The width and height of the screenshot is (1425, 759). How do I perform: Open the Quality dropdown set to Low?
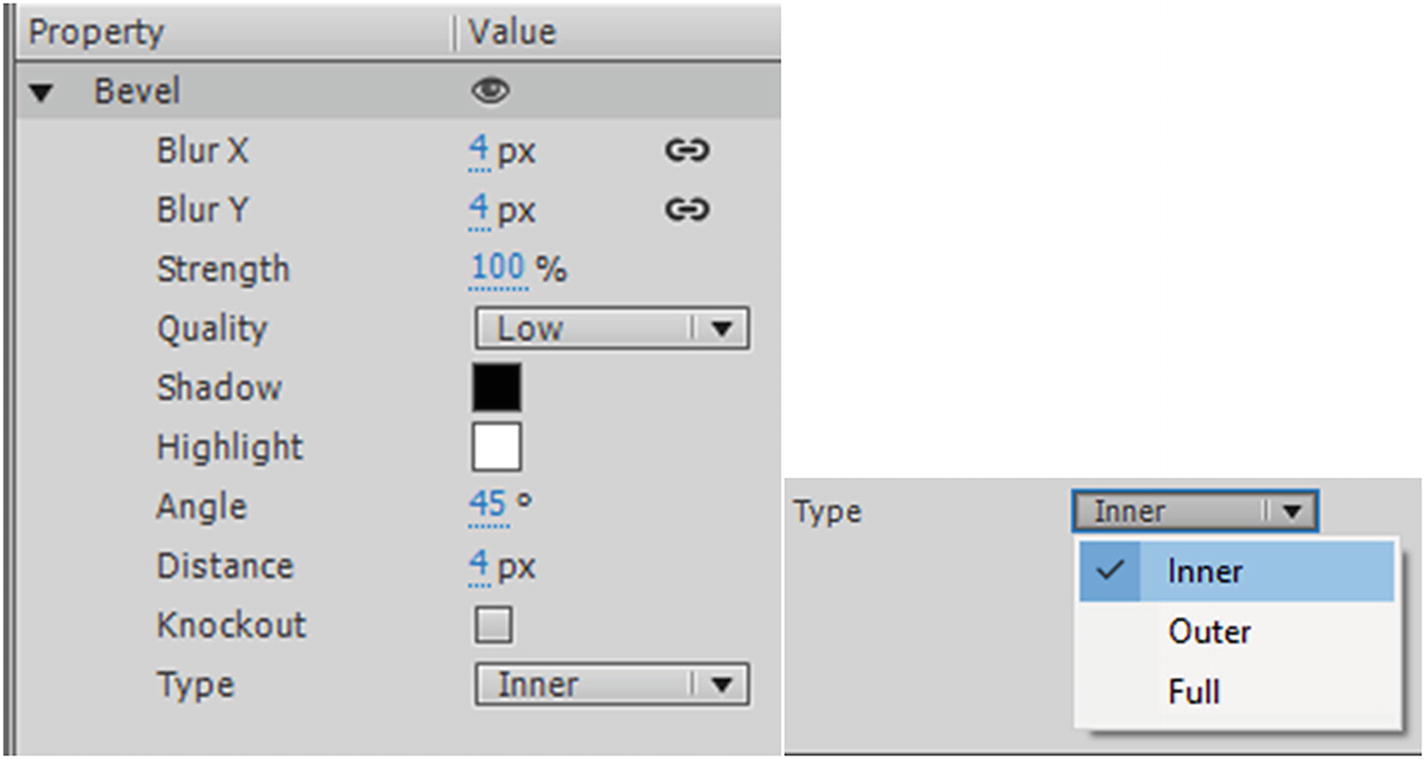click(611, 329)
